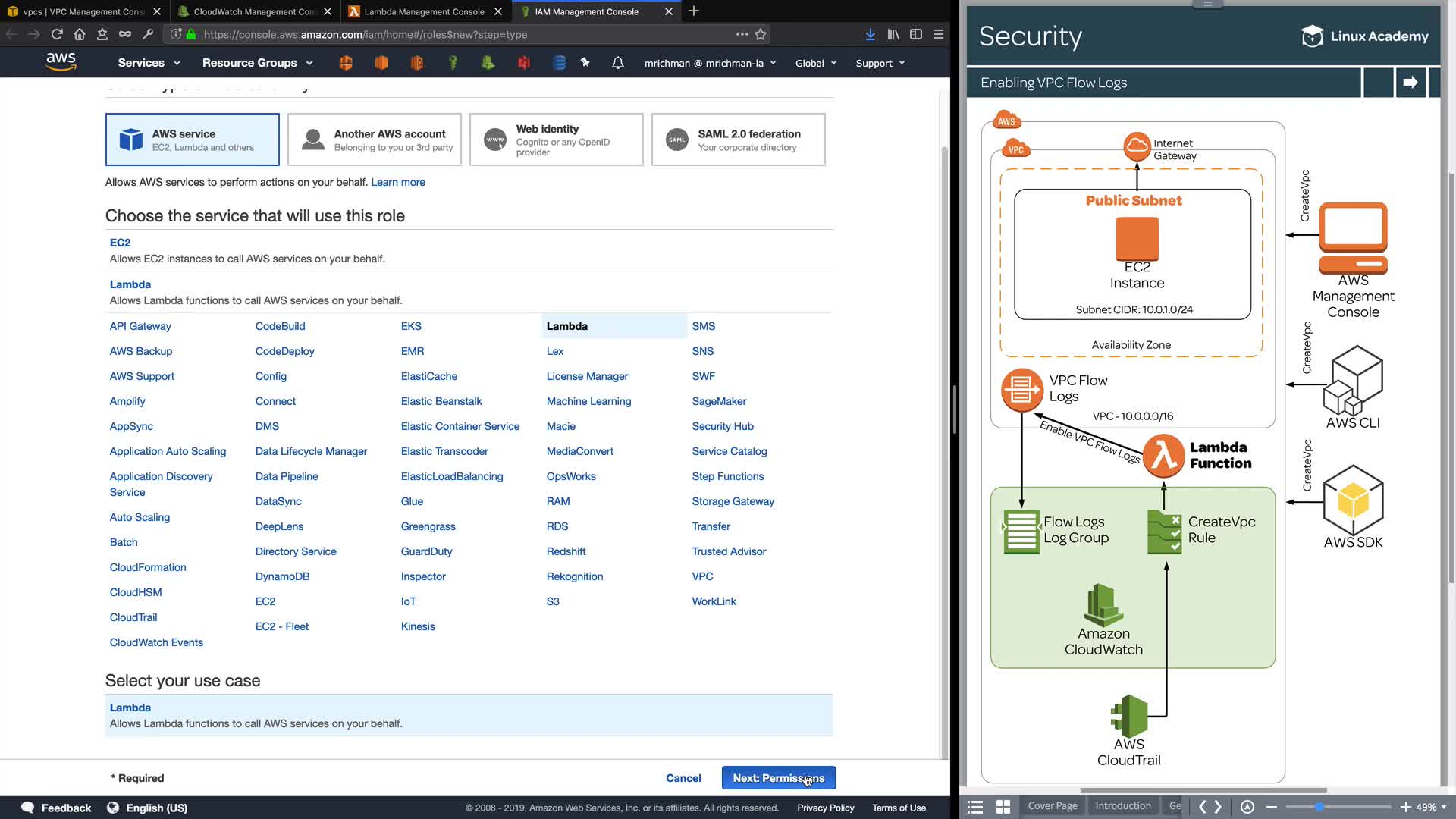Open the 49% zoom level dropdown
Image resolution: width=1456 pixels, height=819 pixels.
coord(1431,807)
